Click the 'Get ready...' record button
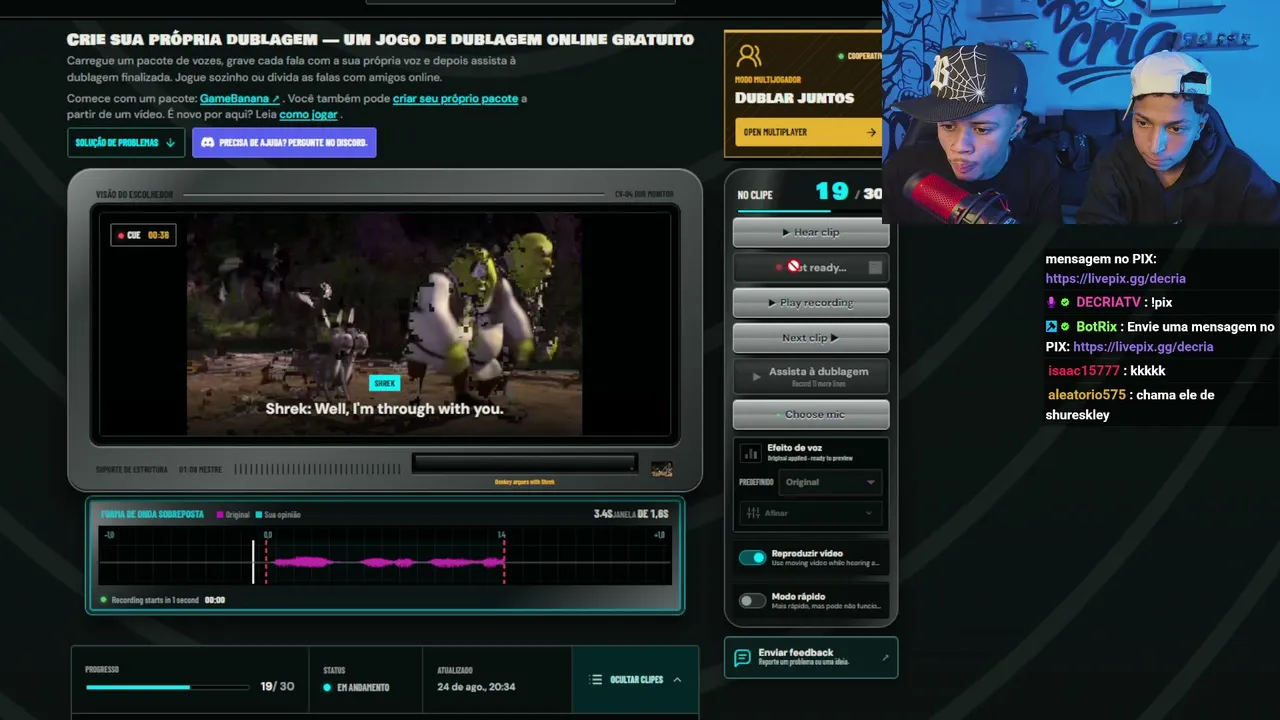This screenshot has height=720, width=1280. coord(811,267)
